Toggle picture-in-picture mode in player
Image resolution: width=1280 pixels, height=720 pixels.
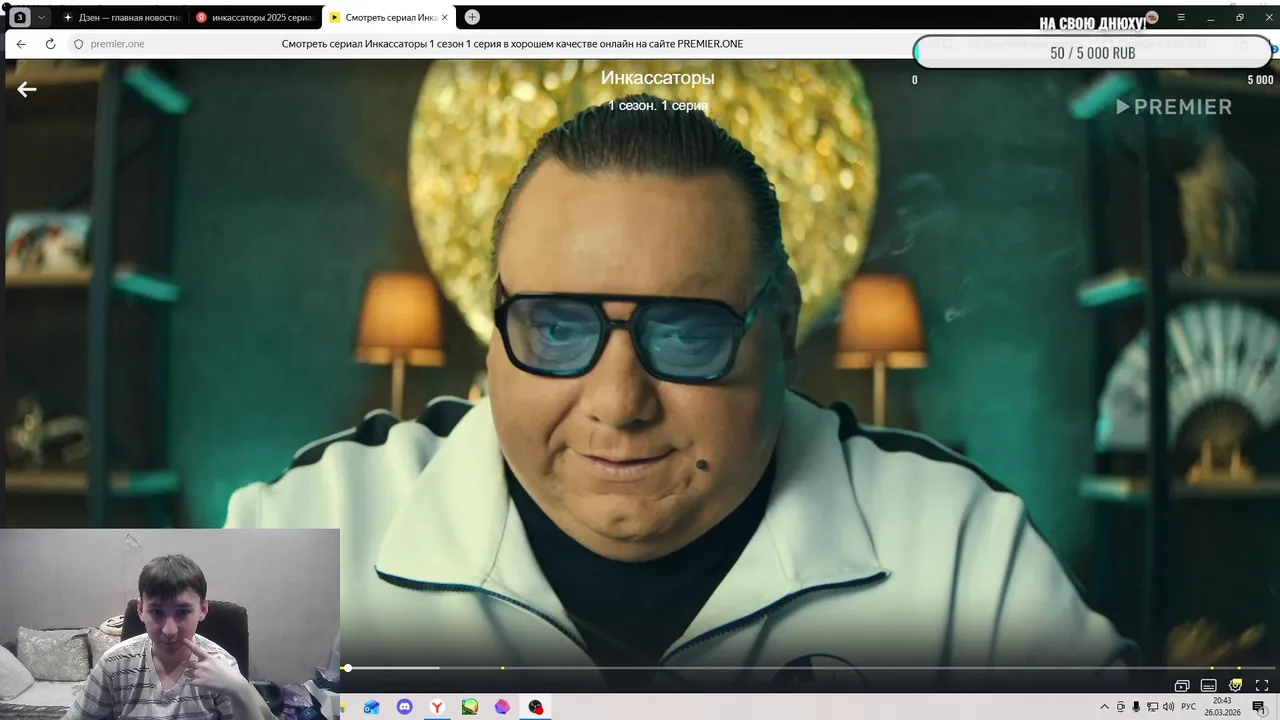[1182, 685]
